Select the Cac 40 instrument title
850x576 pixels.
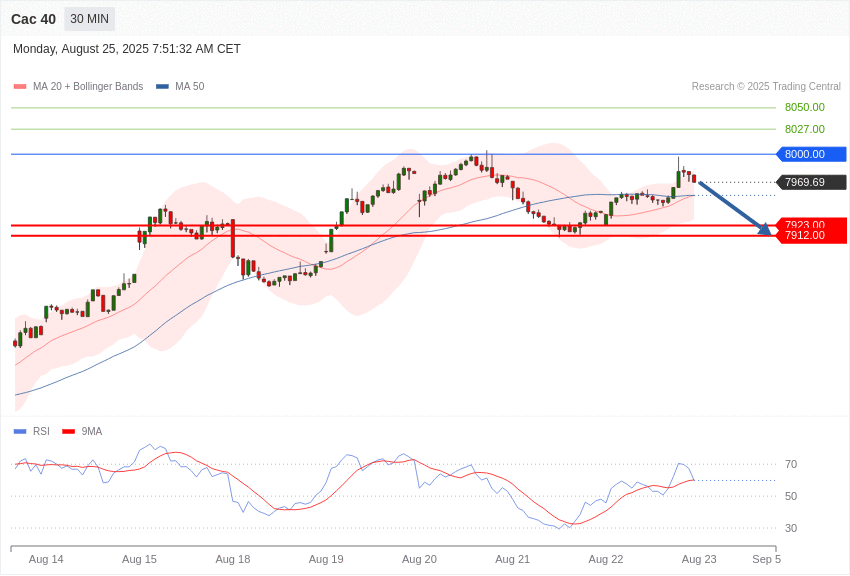[33, 19]
